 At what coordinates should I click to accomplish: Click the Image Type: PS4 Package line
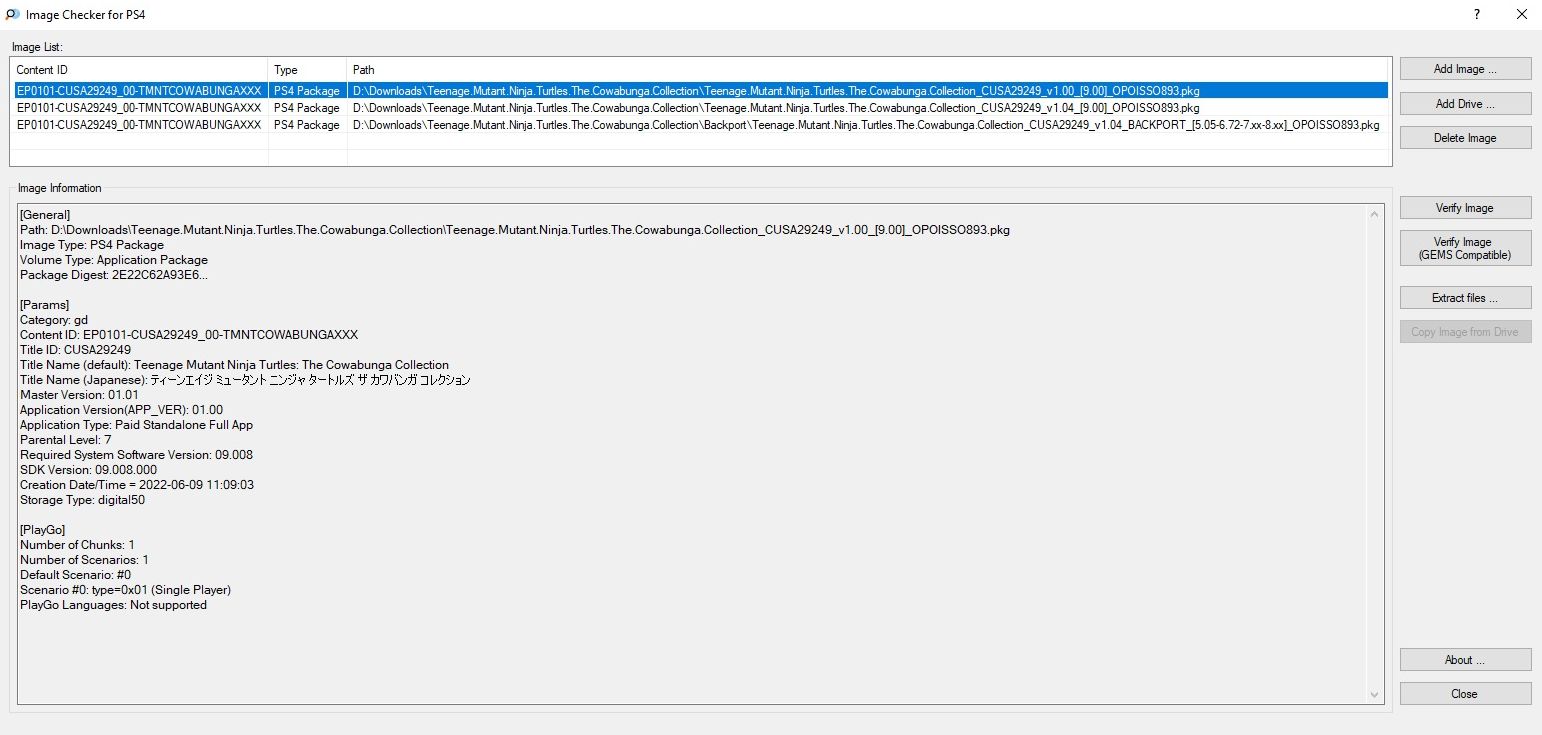[x=92, y=245]
